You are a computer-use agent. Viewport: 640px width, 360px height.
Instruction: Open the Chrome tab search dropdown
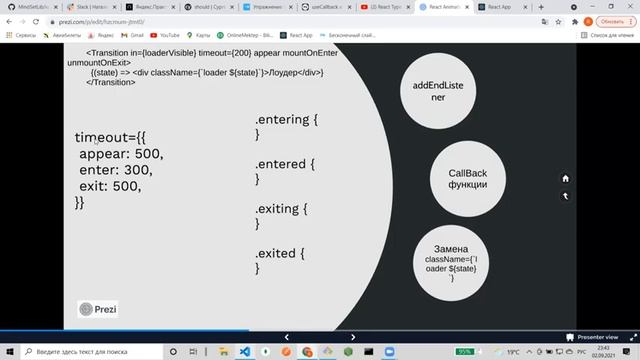click(x=573, y=7)
